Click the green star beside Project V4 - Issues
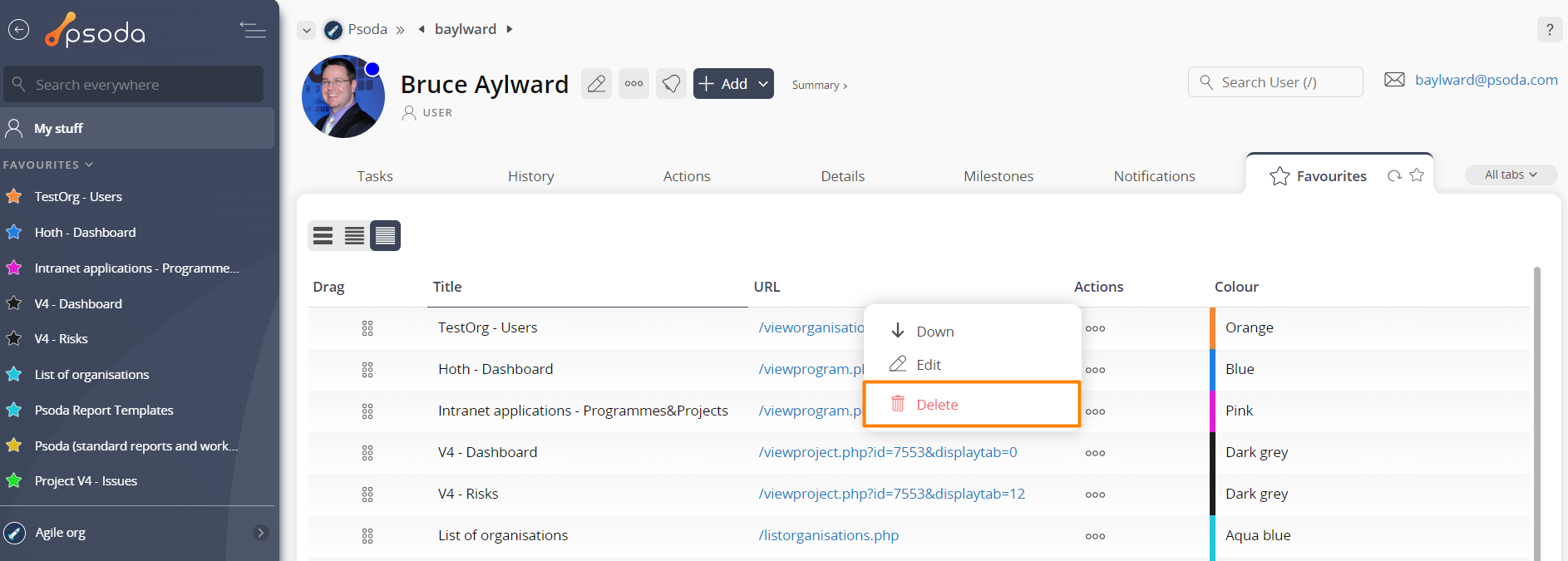This screenshot has width=1568, height=561. 14,480
